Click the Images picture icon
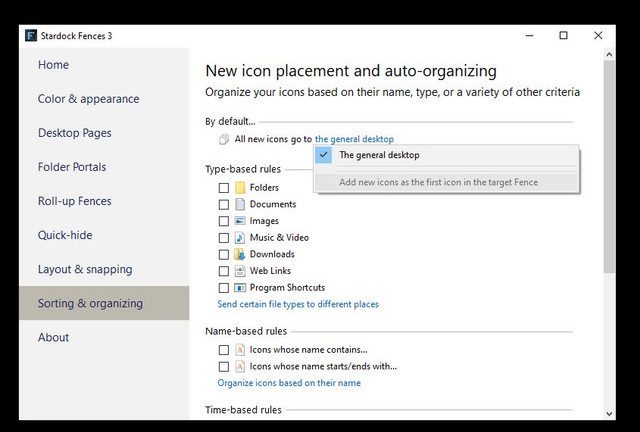Screen dimensions: 640x432 (240, 221)
